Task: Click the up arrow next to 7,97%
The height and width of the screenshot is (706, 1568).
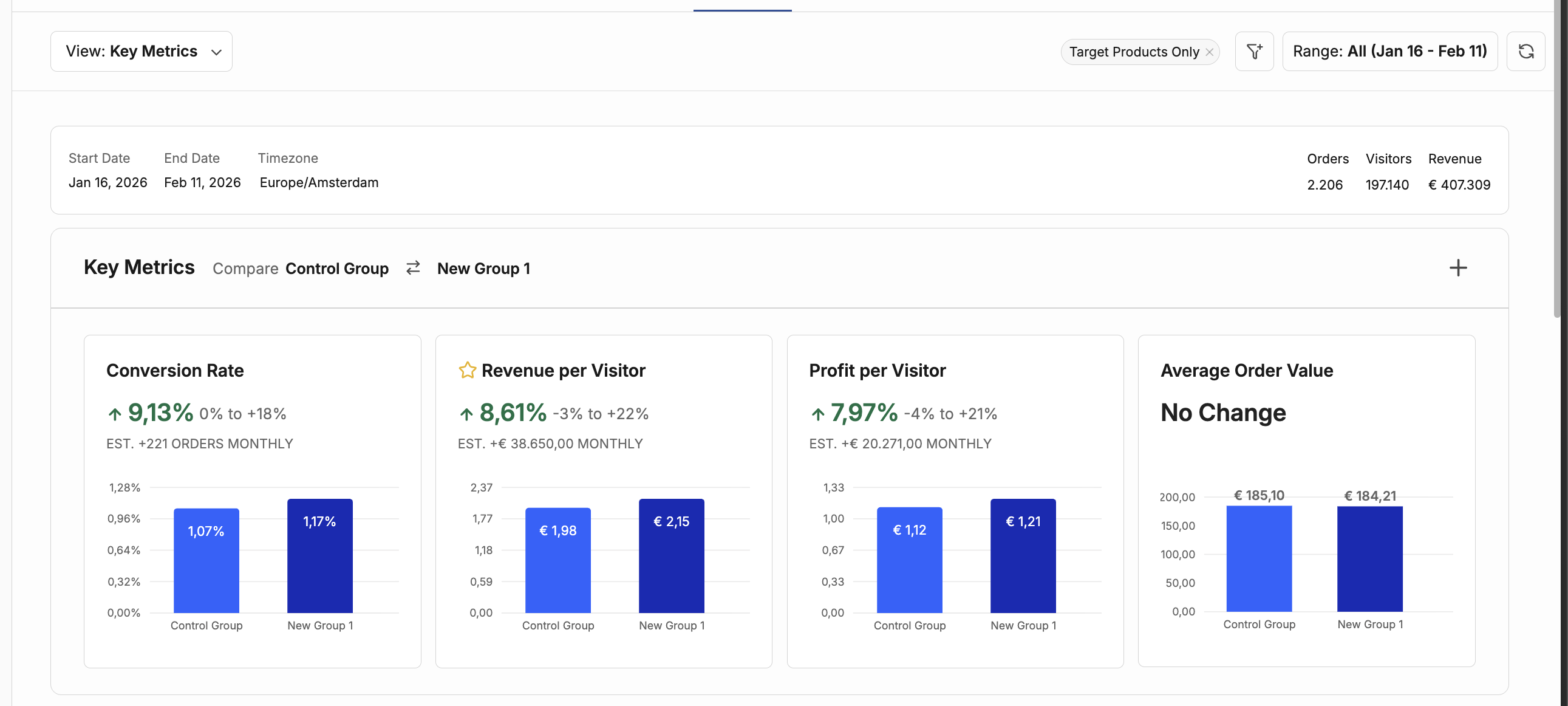Action: pyautogui.click(x=817, y=414)
